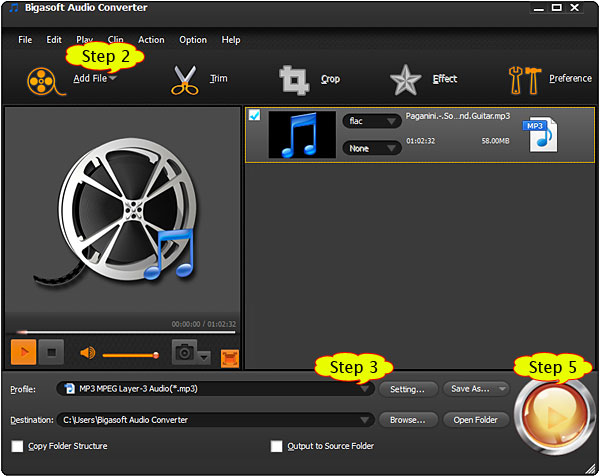This screenshot has height=476, width=600.
Task: Maximize the Bigasoft window
Action: click(x=557, y=7)
